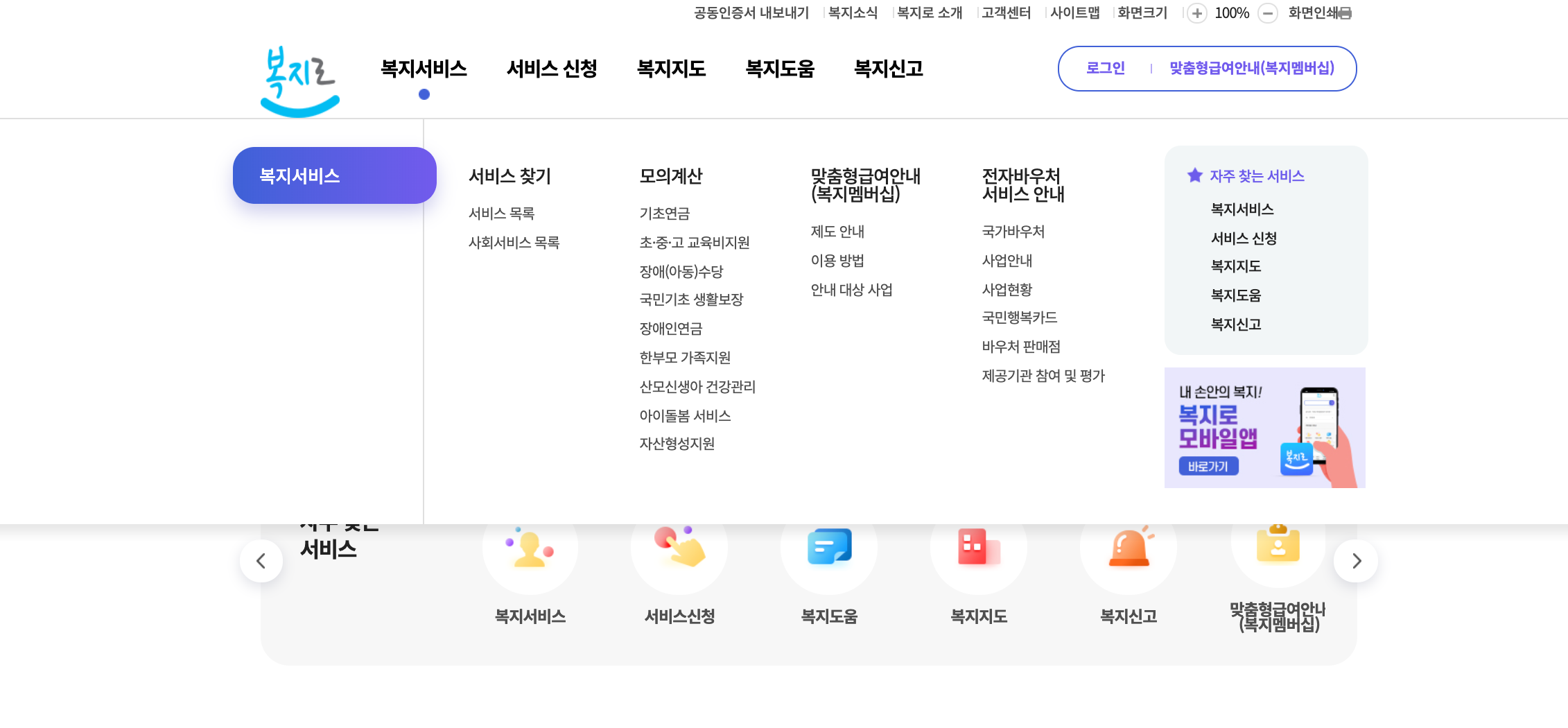Click the 서비스신청 hand-pointer icon
Screen dimensions: 1568x728
click(x=679, y=548)
